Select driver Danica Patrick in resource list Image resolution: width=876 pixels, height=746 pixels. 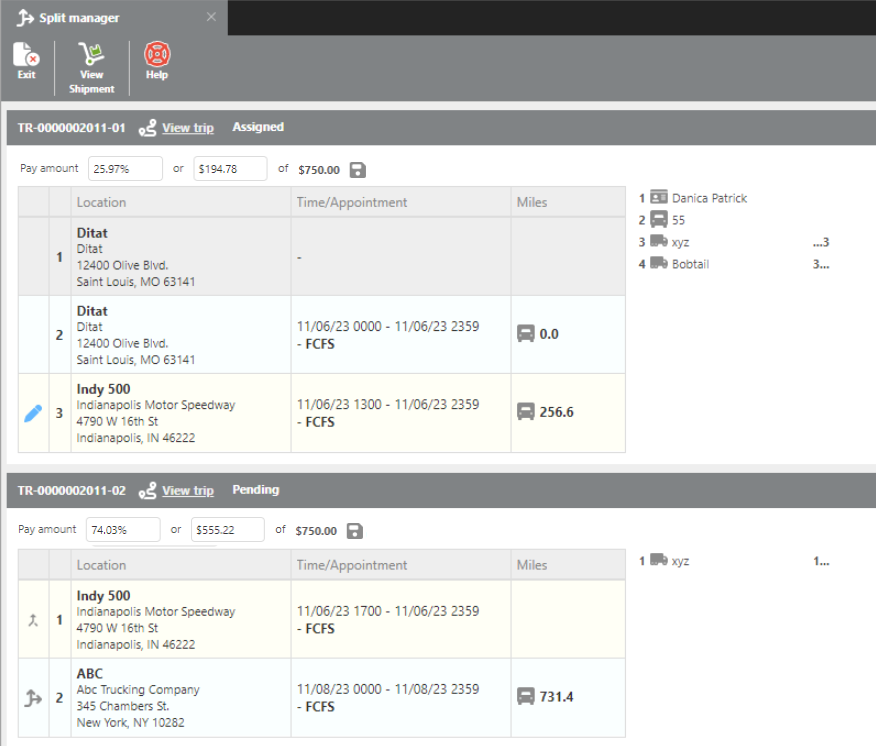pyautogui.click(x=709, y=198)
